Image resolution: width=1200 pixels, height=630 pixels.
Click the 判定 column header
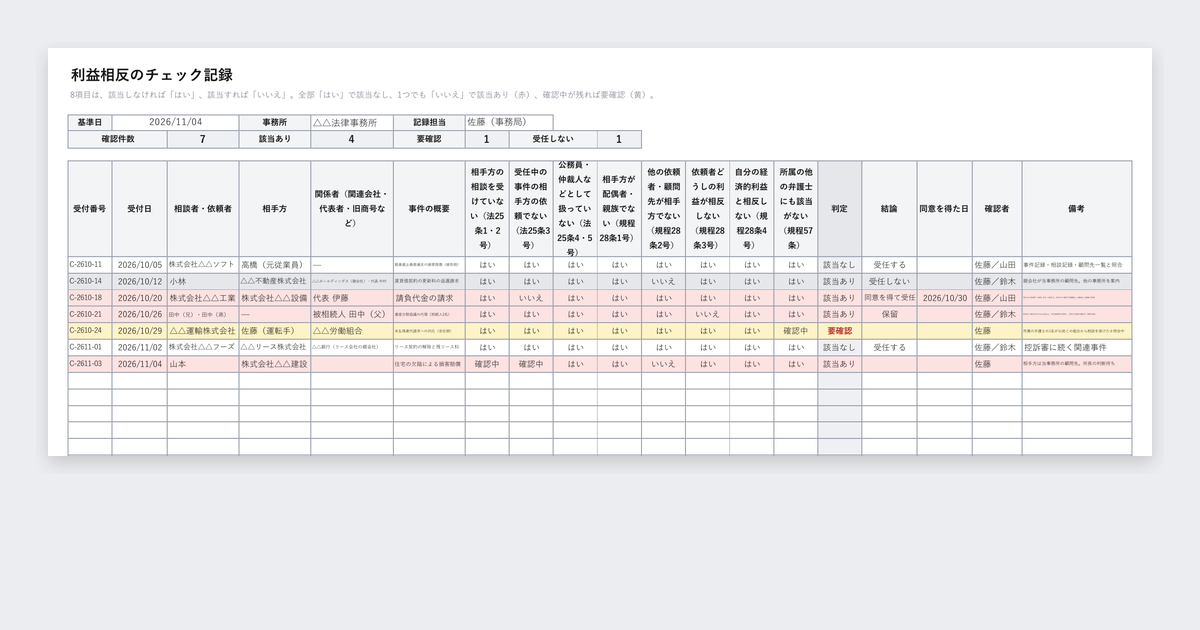(x=840, y=209)
